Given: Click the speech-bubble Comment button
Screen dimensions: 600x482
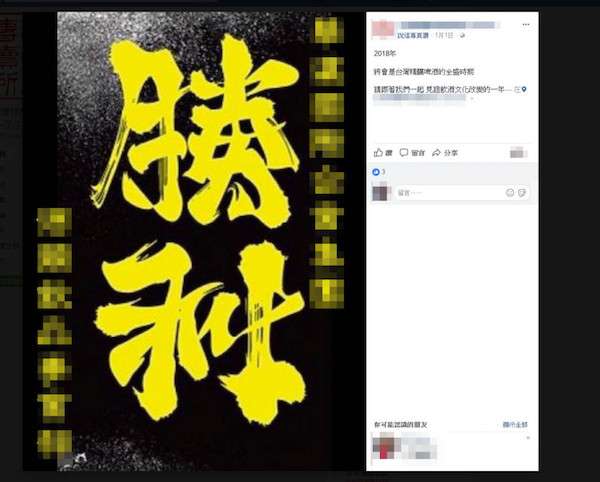Looking at the screenshot, I should click(412, 153).
